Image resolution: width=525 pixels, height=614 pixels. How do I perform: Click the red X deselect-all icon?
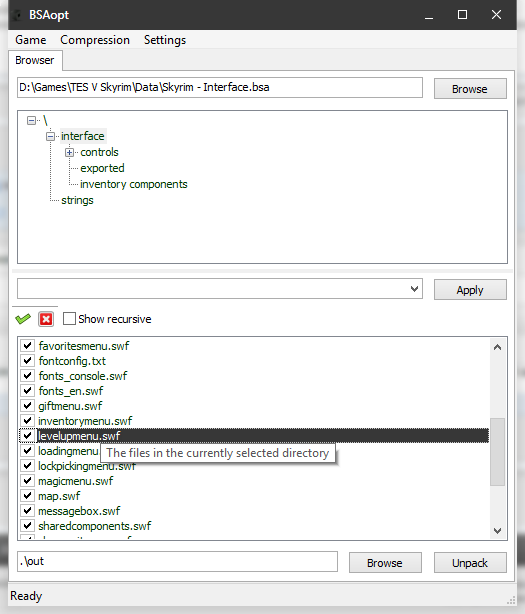pyautogui.click(x=46, y=319)
